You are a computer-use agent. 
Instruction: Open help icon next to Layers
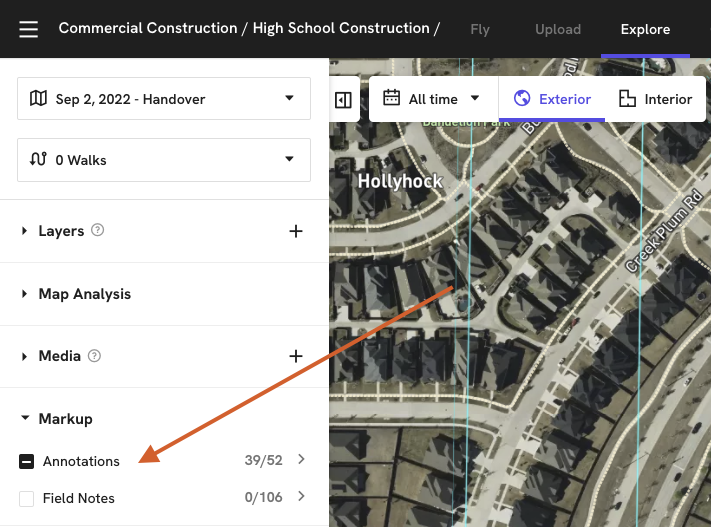click(98, 230)
